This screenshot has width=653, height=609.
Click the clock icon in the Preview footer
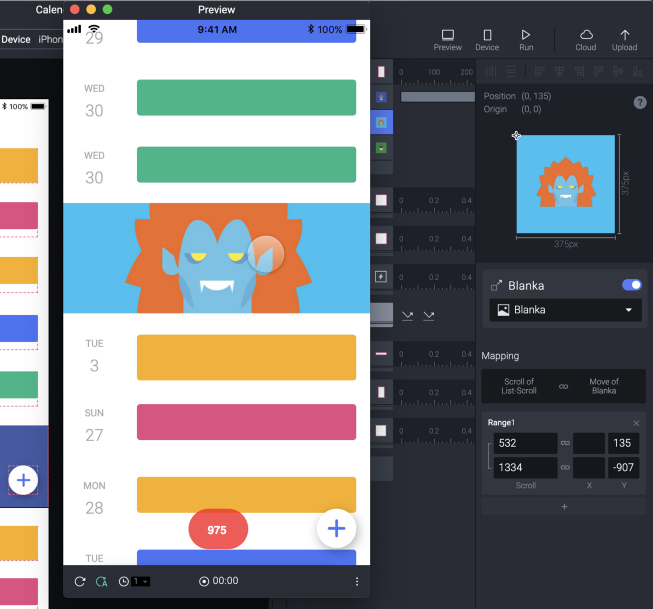[124, 582]
